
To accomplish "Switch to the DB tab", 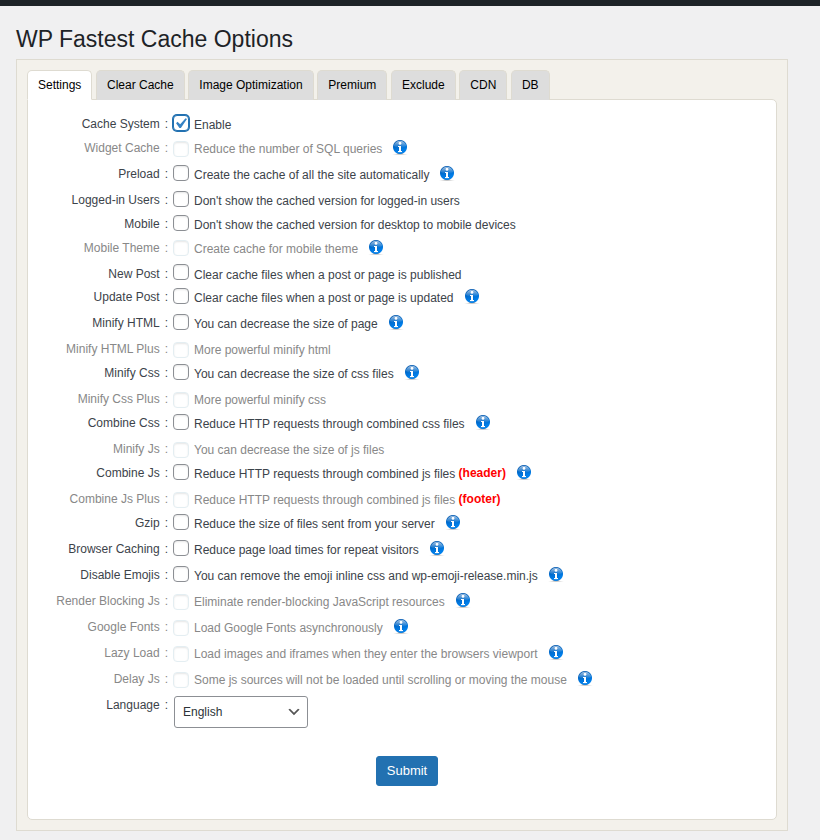I will 530,85.
